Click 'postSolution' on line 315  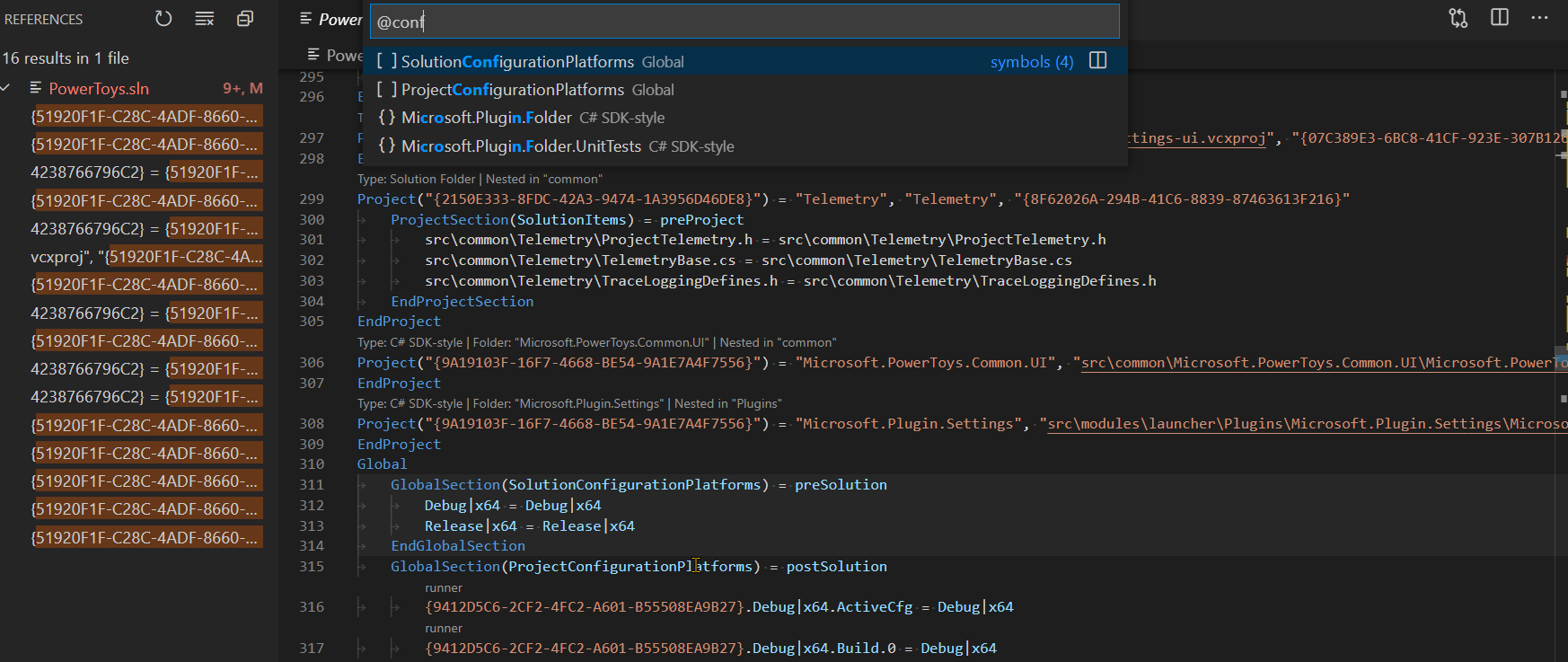pyautogui.click(x=836, y=567)
